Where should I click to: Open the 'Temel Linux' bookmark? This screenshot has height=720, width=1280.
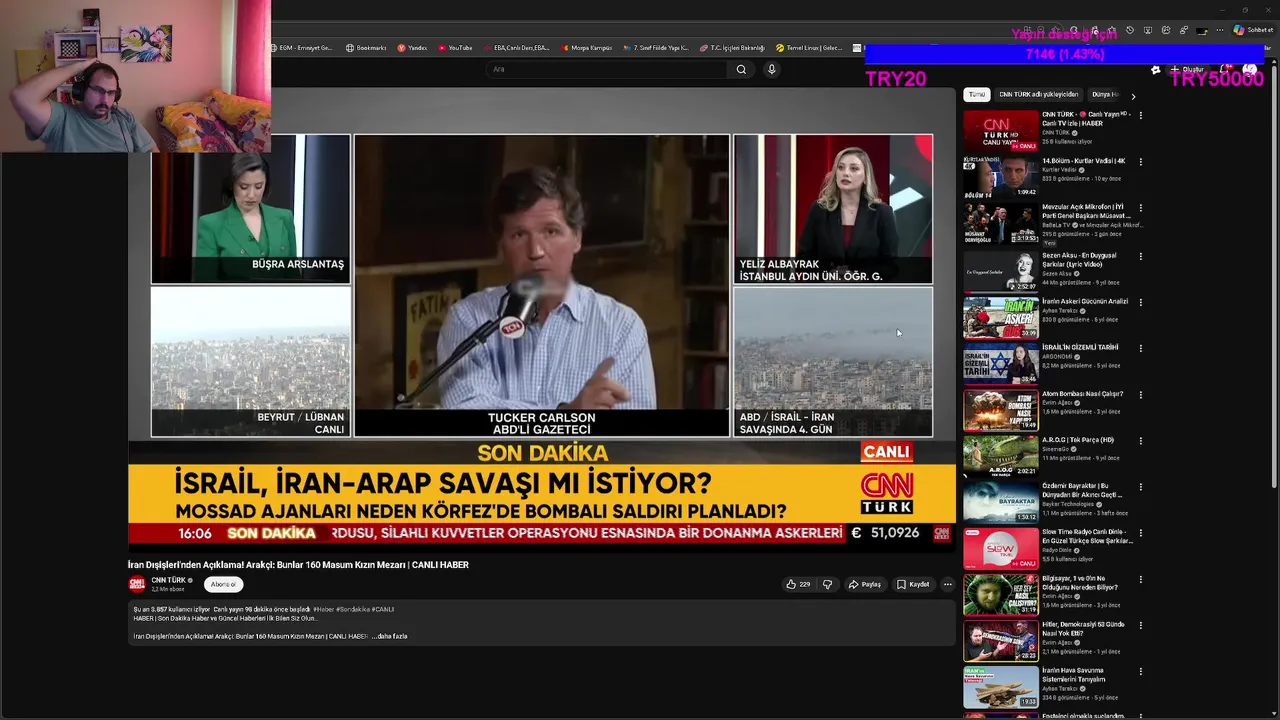click(x=808, y=48)
